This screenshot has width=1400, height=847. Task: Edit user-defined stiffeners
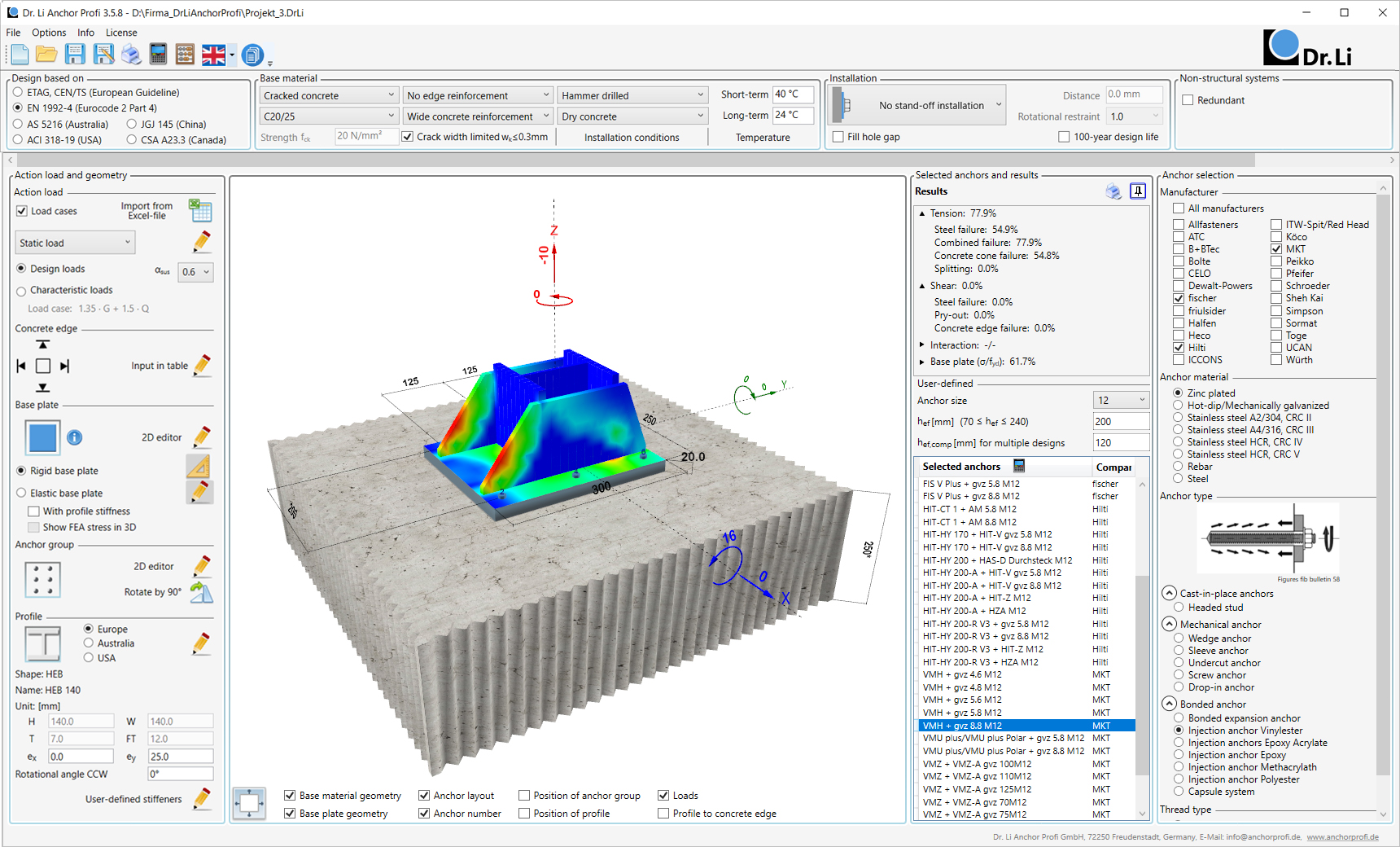click(x=201, y=799)
